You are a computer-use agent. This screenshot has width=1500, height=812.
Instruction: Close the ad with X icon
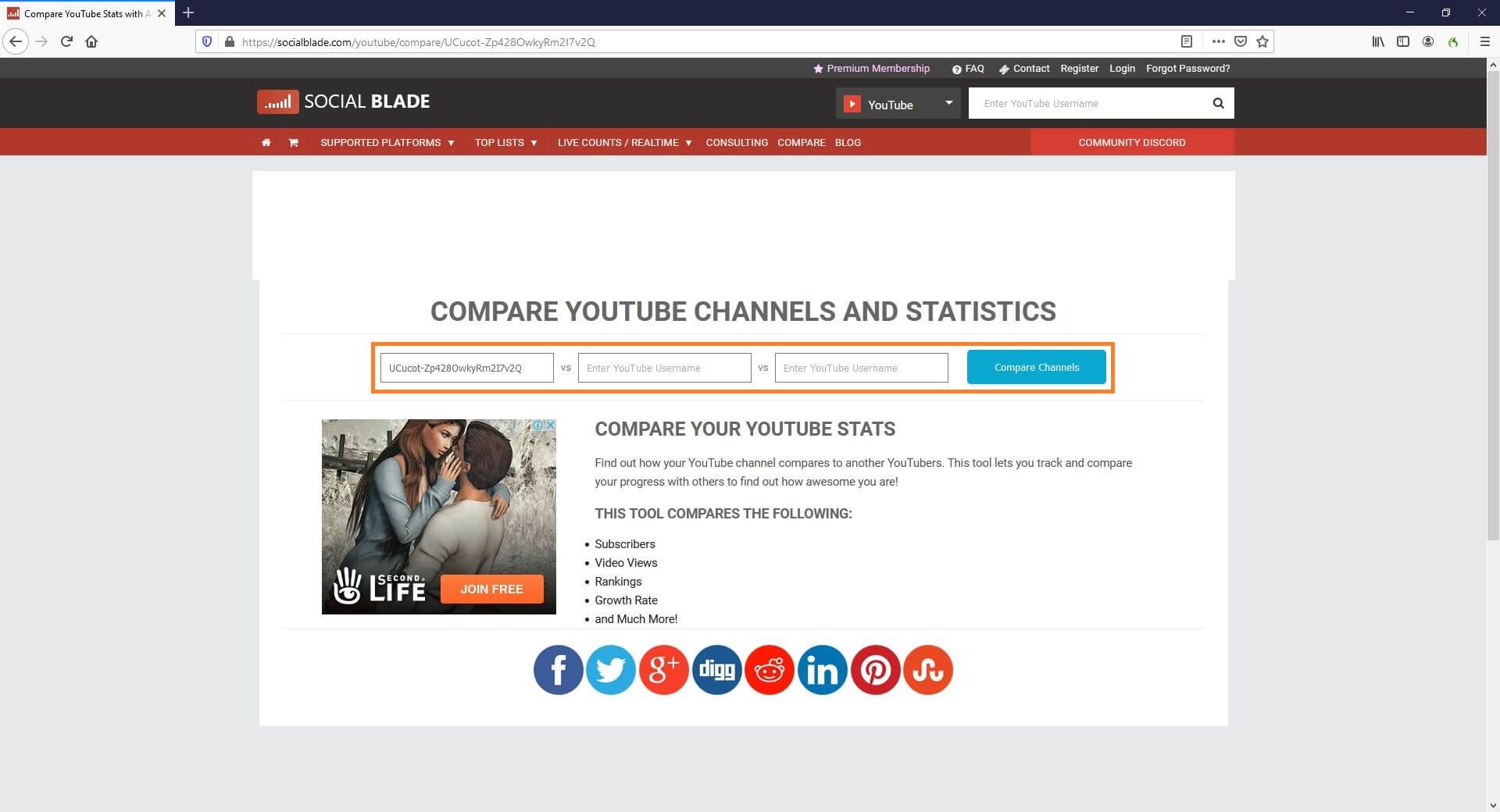550,425
